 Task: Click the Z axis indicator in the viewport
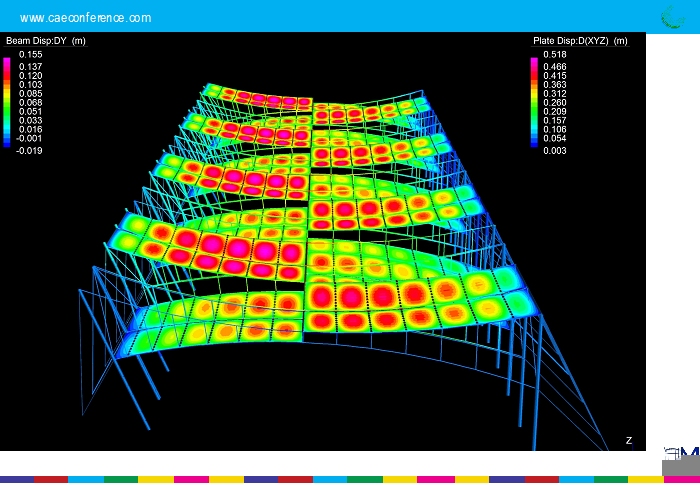(629, 440)
